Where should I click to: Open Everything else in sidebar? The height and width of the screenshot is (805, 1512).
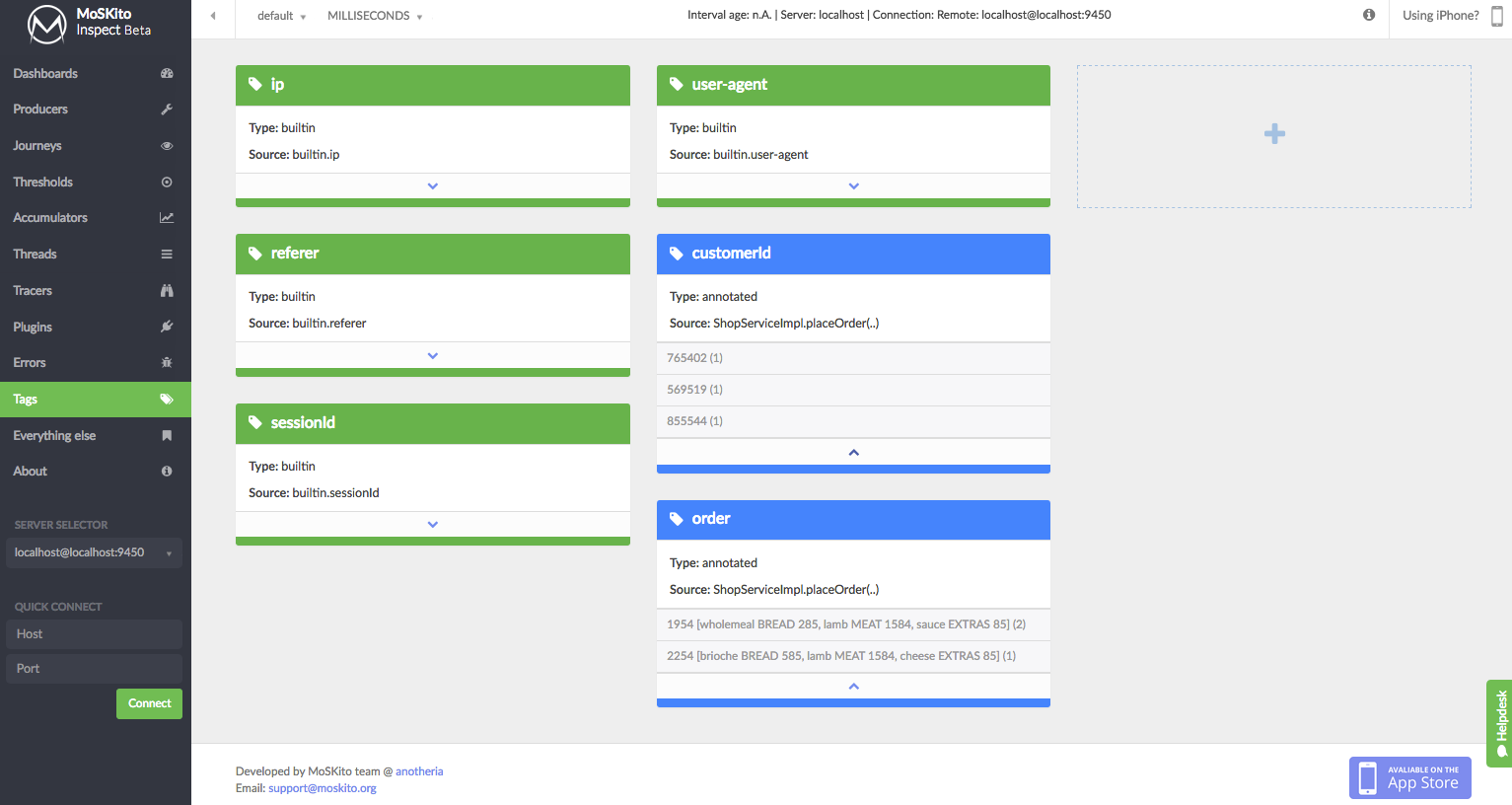click(96, 436)
